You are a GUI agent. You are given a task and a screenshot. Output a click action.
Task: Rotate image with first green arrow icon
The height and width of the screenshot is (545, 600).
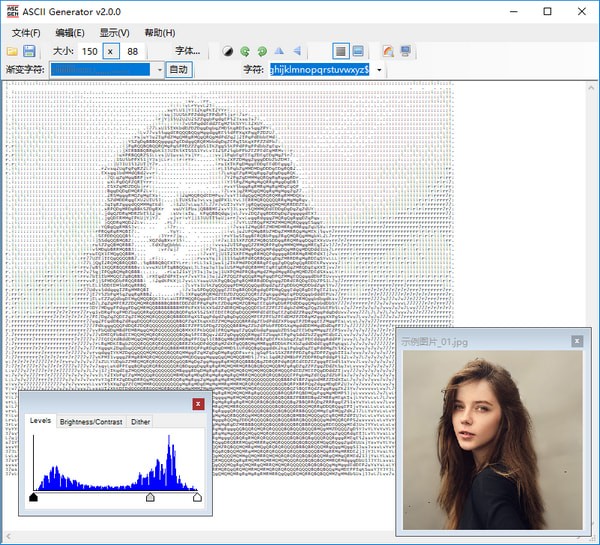point(245,51)
